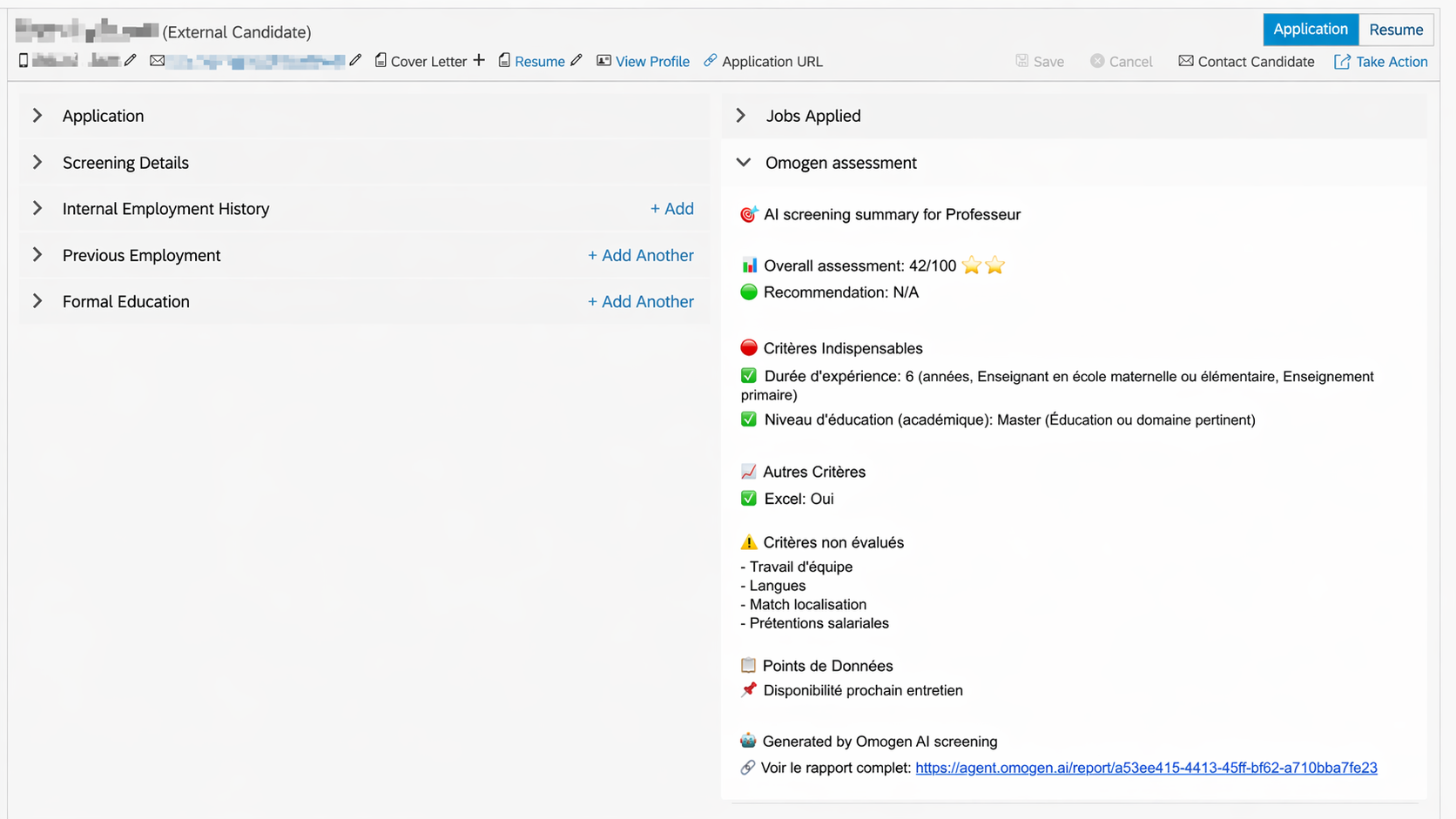
Task: Click 'Disponibilité prochain entretien' text
Action: click(x=863, y=690)
